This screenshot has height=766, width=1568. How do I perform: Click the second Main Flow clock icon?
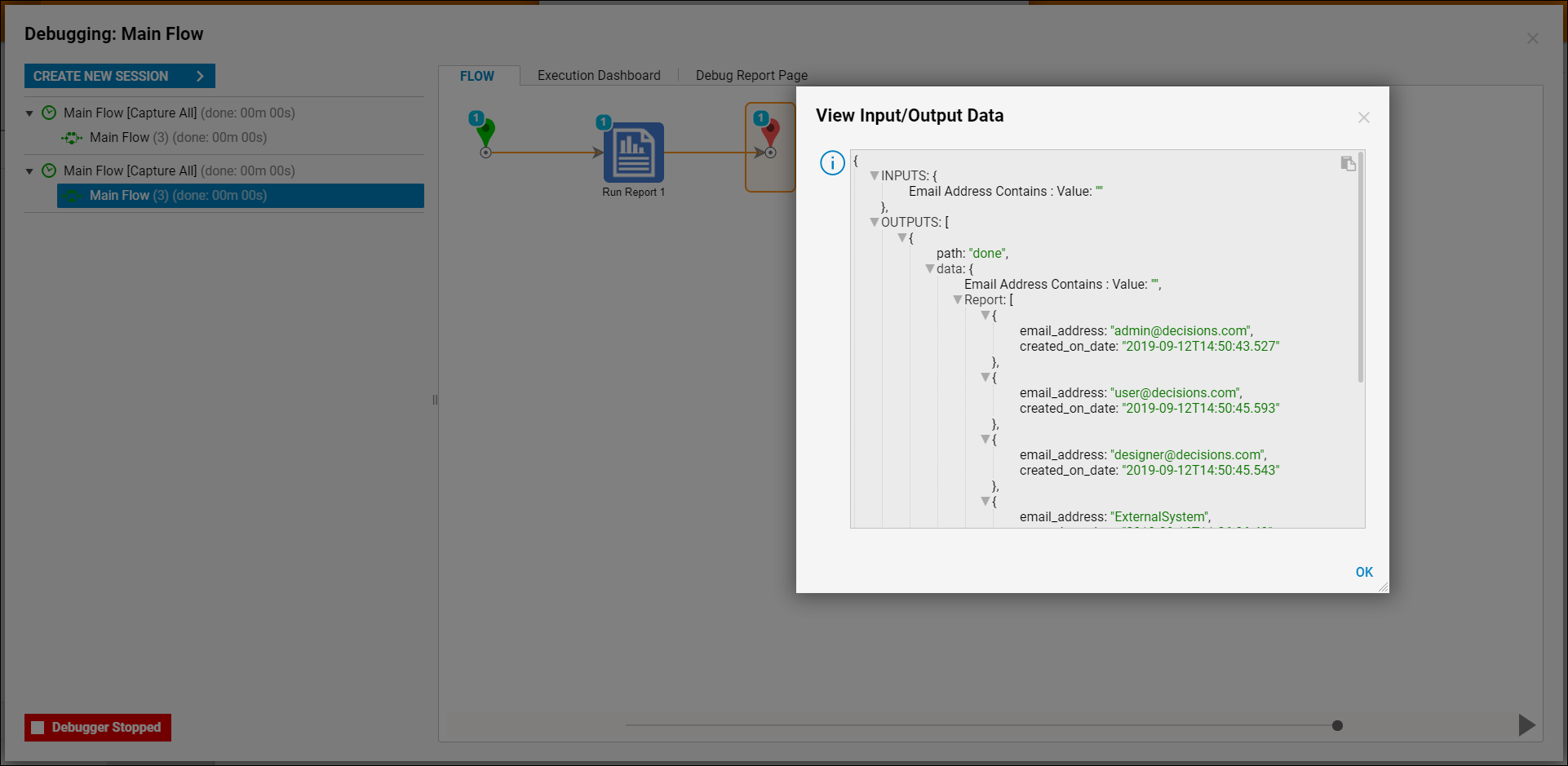49,170
